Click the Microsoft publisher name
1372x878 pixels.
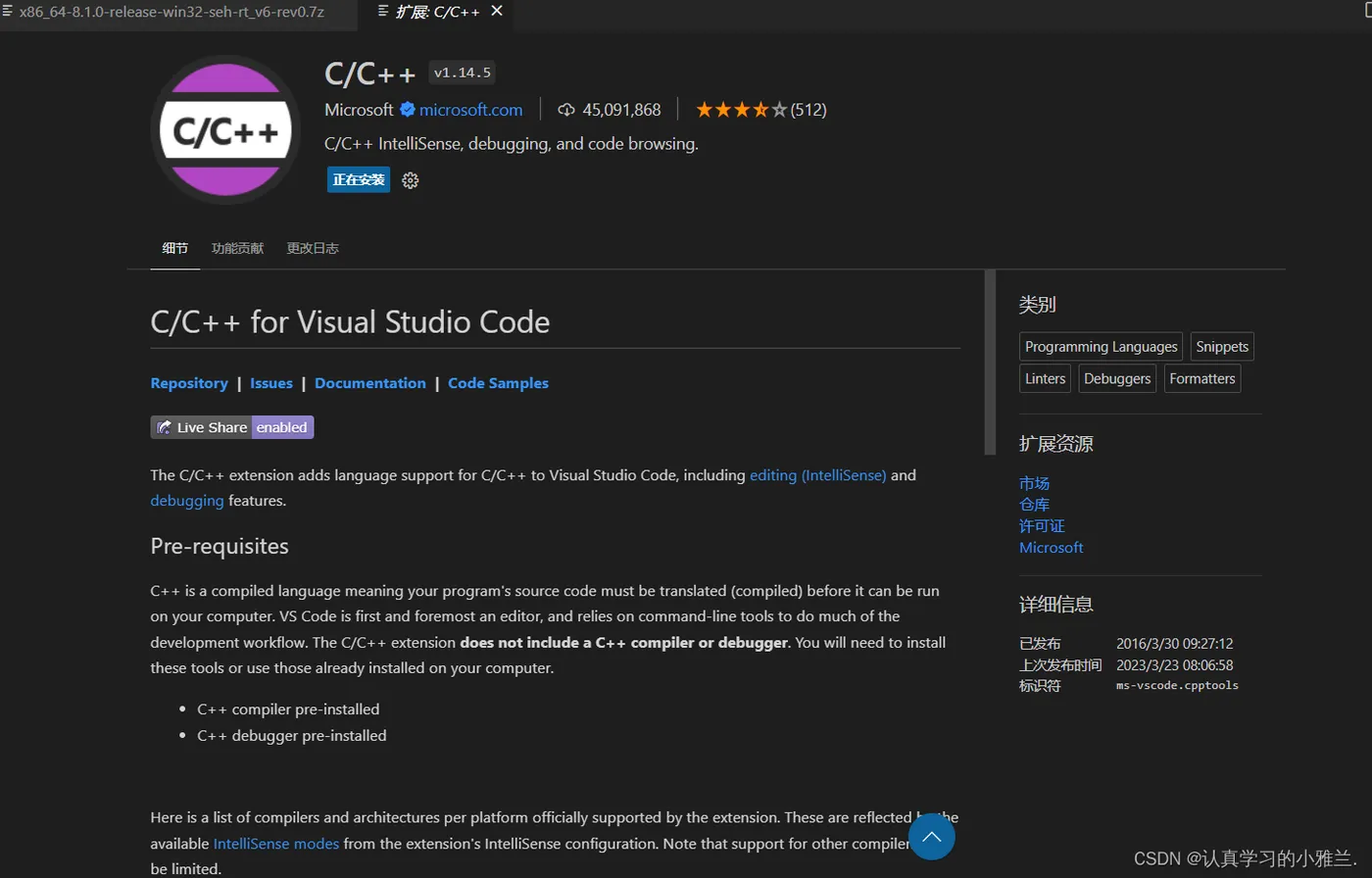point(359,110)
